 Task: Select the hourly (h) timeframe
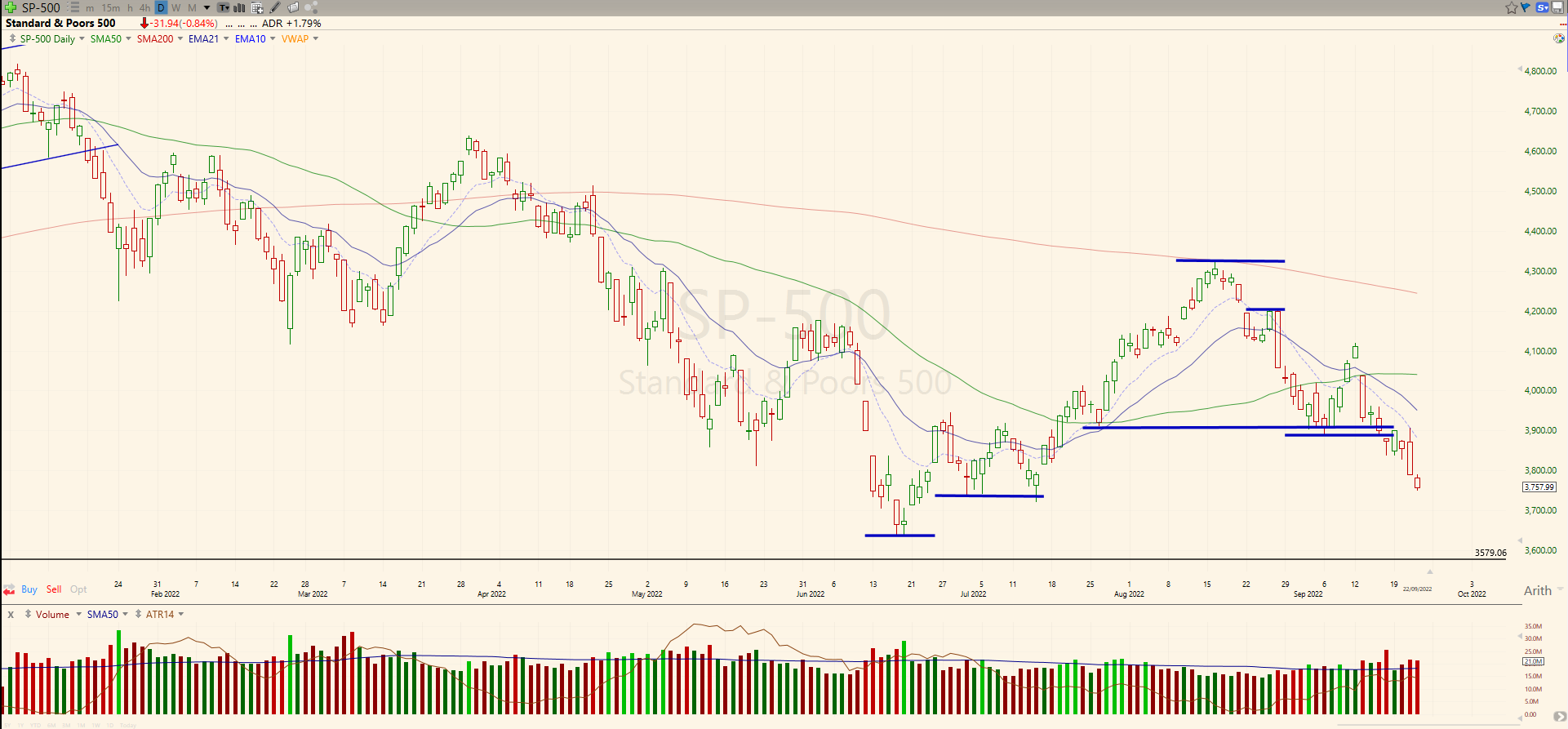point(130,8)
